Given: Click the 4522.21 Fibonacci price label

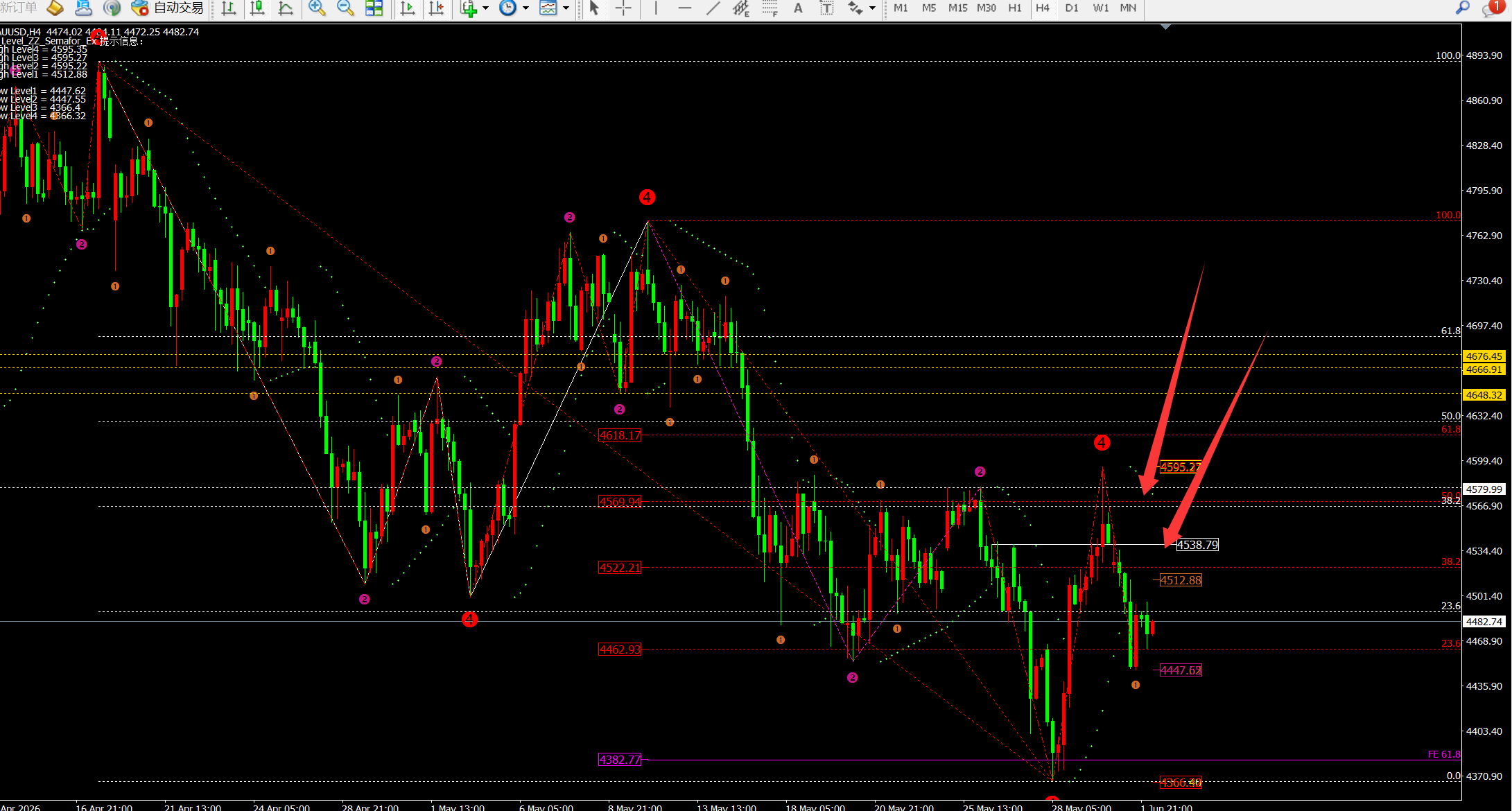Looking at the screenshot, I should (620, 568).
